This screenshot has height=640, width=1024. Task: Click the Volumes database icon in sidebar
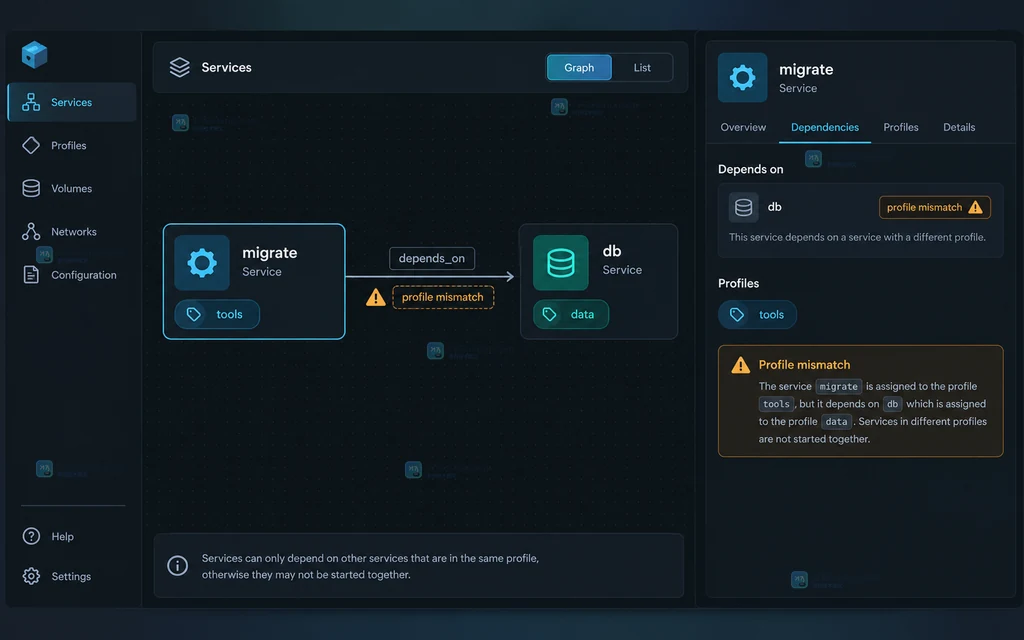click(31, 188)
